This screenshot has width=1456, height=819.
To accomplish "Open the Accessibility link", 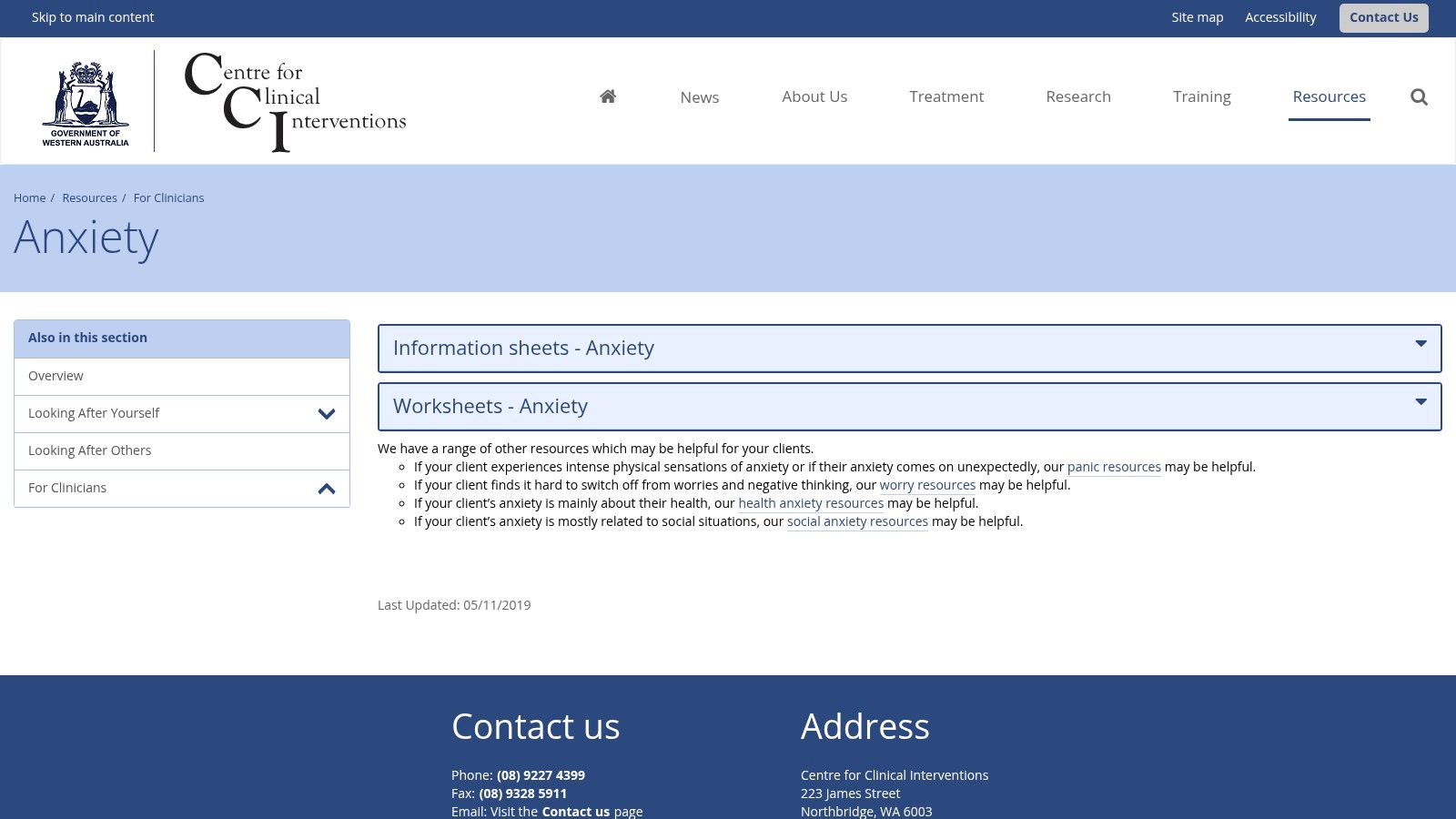I will click(1280, 17).
